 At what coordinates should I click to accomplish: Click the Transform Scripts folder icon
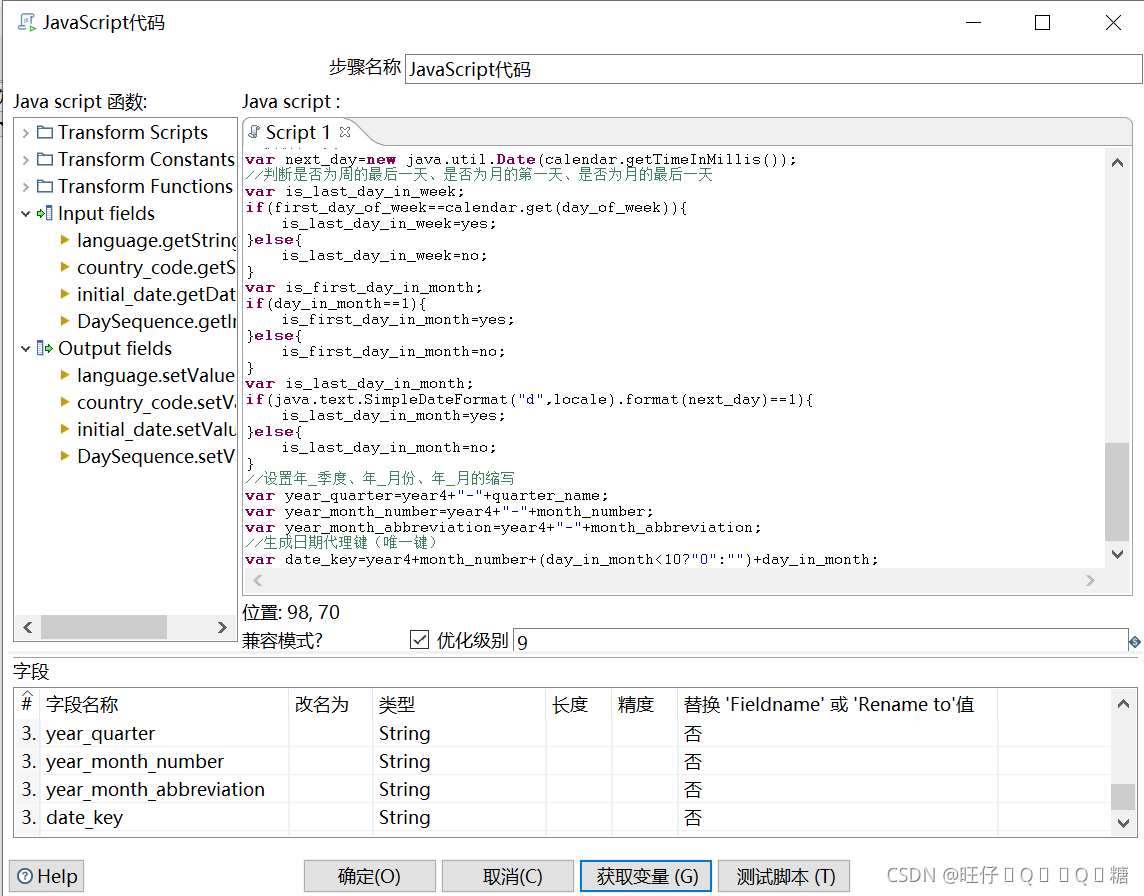(x=45, y=132)
